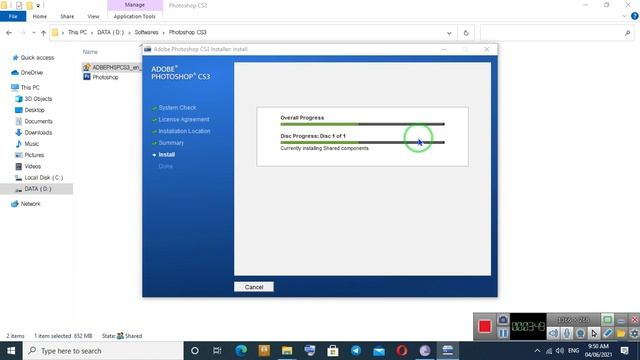Open Pictures in navigation pane
This screenshot has height=360, width=640.
coord(34,155)
